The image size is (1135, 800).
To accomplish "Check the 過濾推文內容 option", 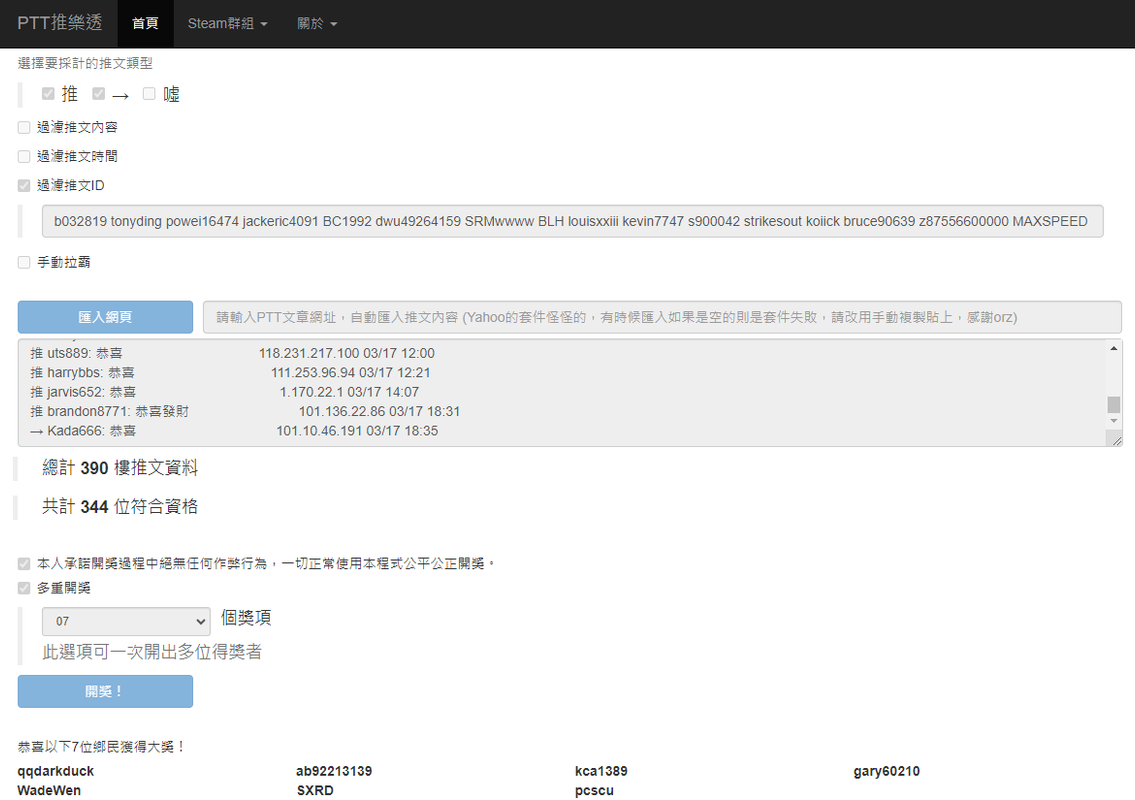I will (x=24, y=127).
